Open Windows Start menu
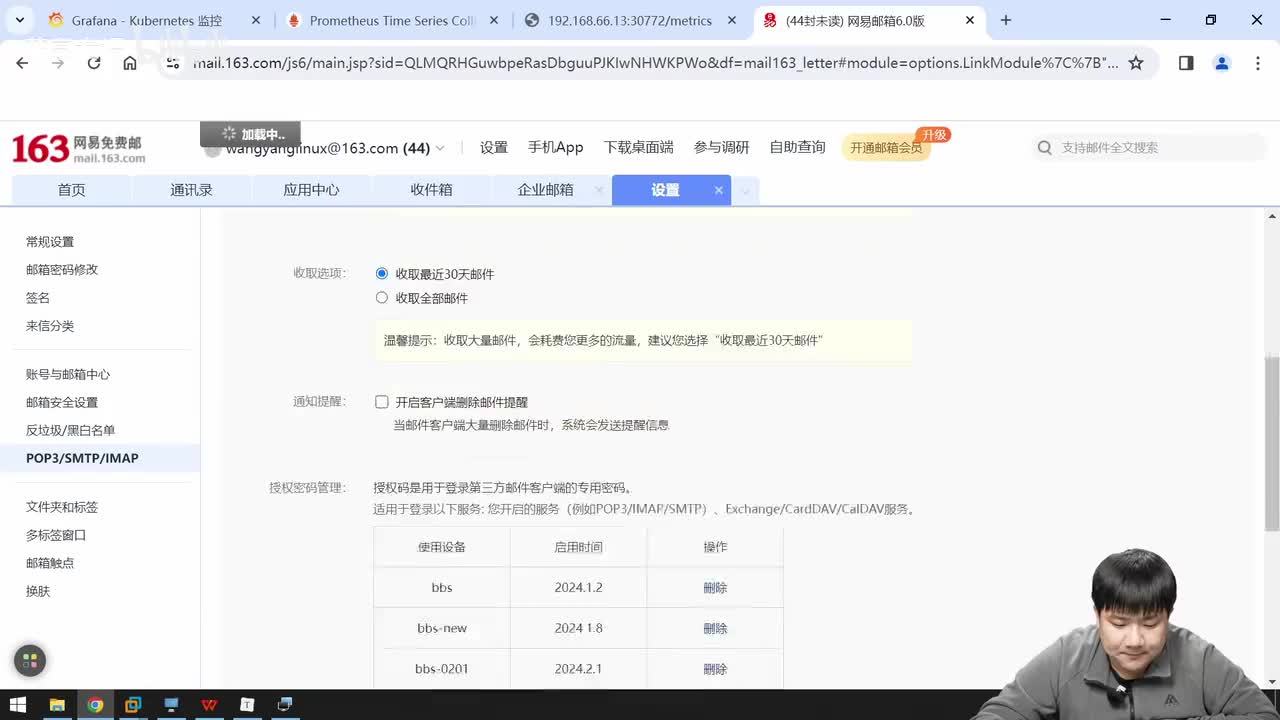This screenshot has height=720, width=1280. point(18,705)
